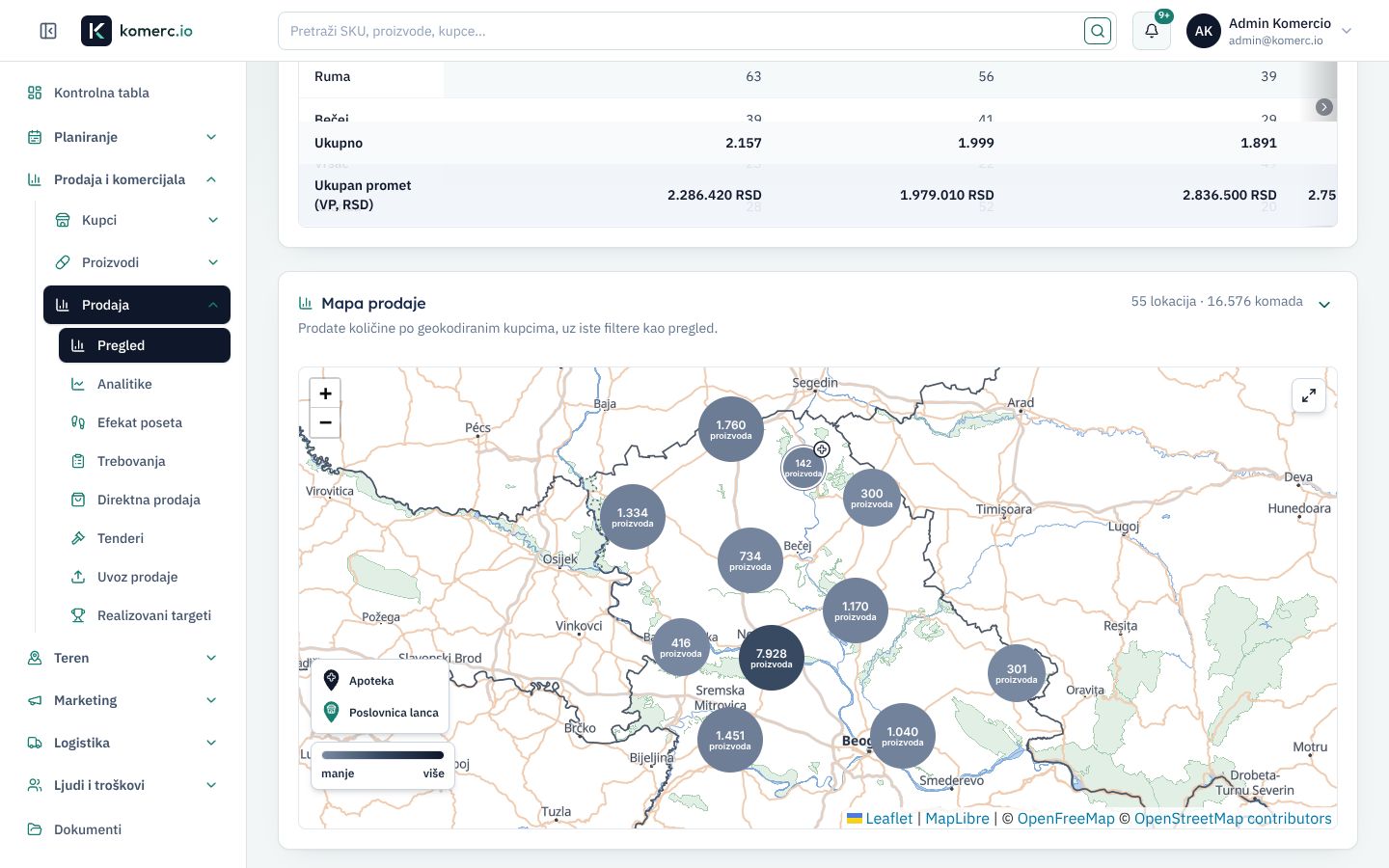Open Kontrolna tabla
Viewport: 1389px width, 868px height.
pyautogui.click(x=123, y=93)
